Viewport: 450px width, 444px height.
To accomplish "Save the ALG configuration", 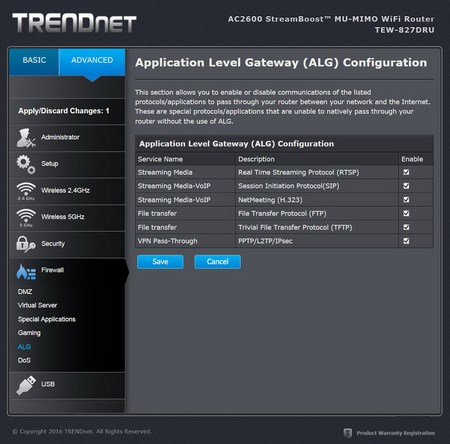I will click(160, 262).
